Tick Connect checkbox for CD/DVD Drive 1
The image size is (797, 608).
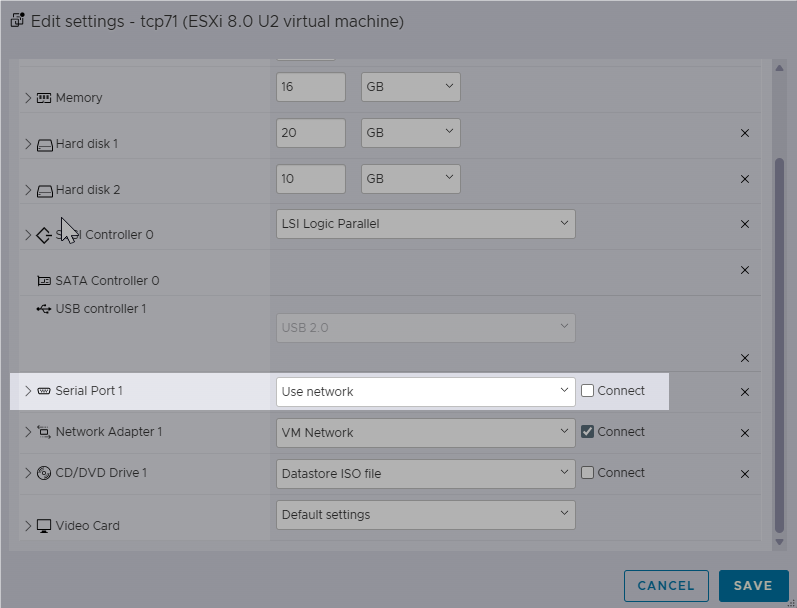pos(587,472)
